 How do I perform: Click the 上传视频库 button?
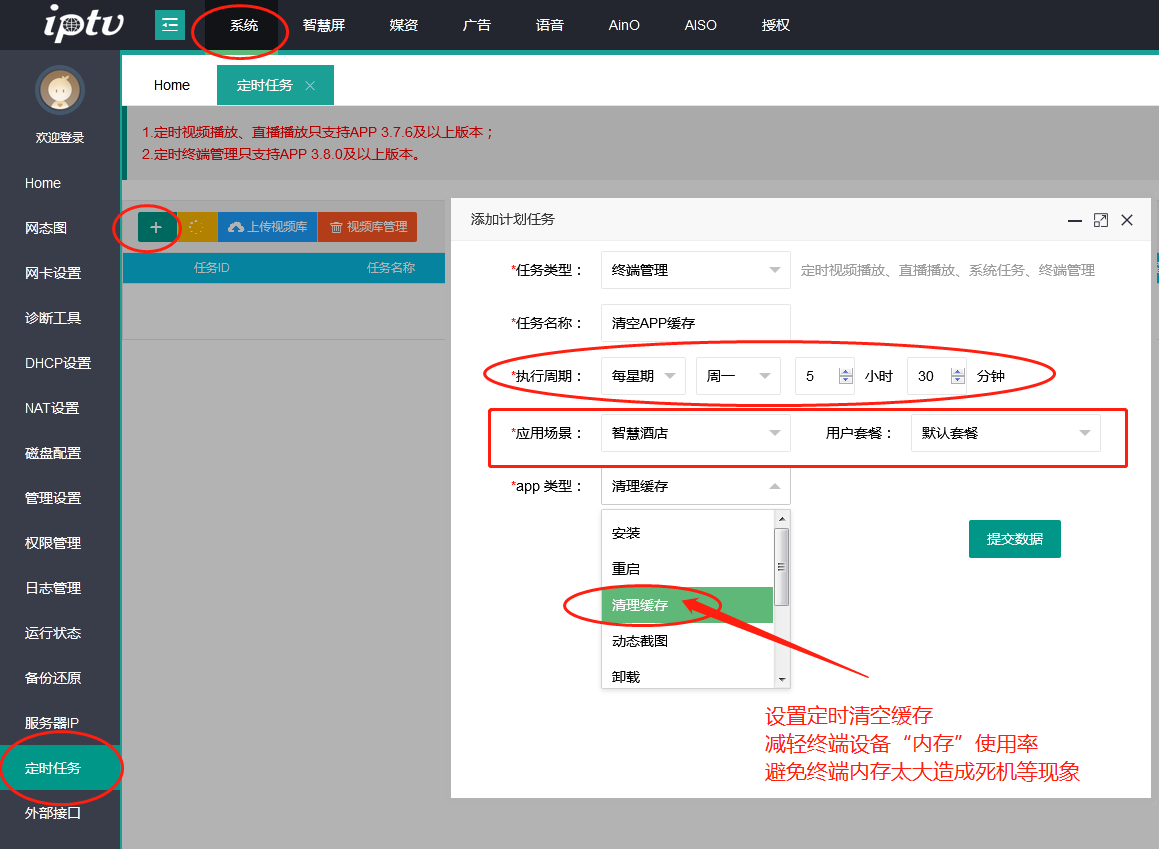click(267, 227)
